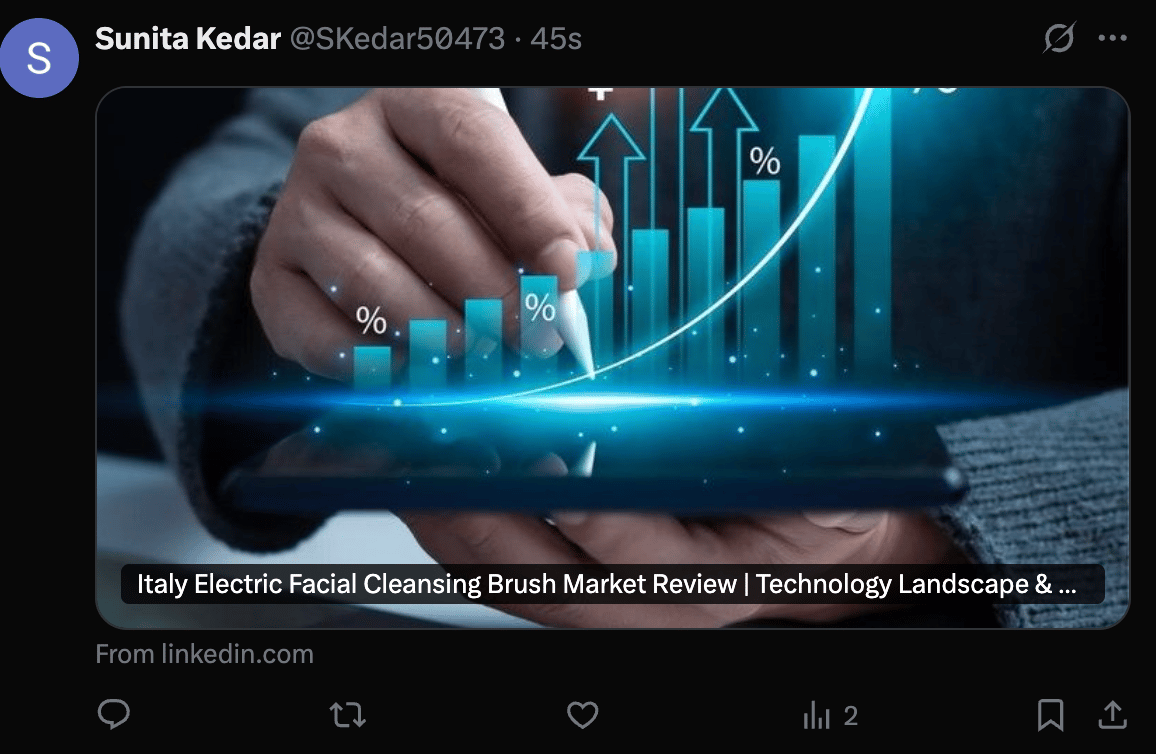View analytics via the bar chart icon

coord(817,715)
